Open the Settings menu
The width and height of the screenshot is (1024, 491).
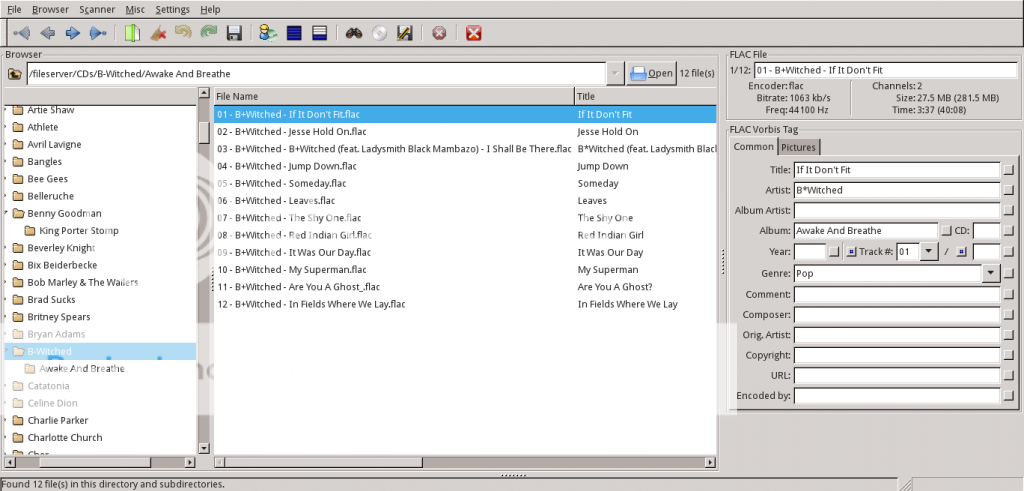(x=172, y=9)
